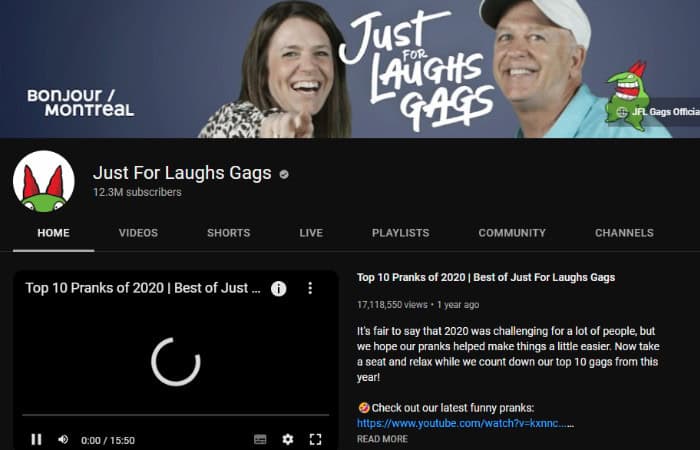Mute the video volume speaker icon
Screen dimensions: 700x450
point(63,439)
